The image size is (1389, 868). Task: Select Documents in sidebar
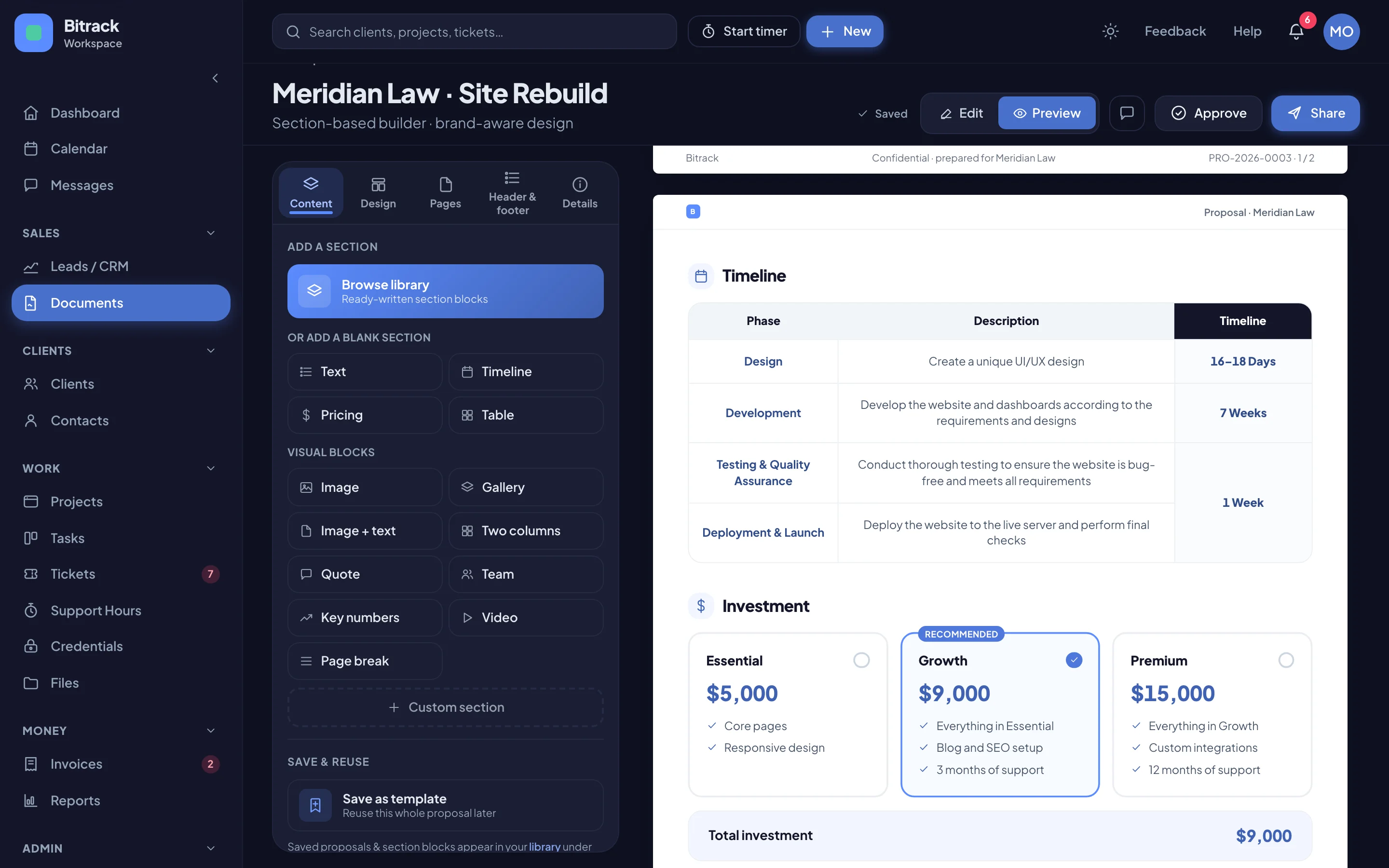click(121, 302)
